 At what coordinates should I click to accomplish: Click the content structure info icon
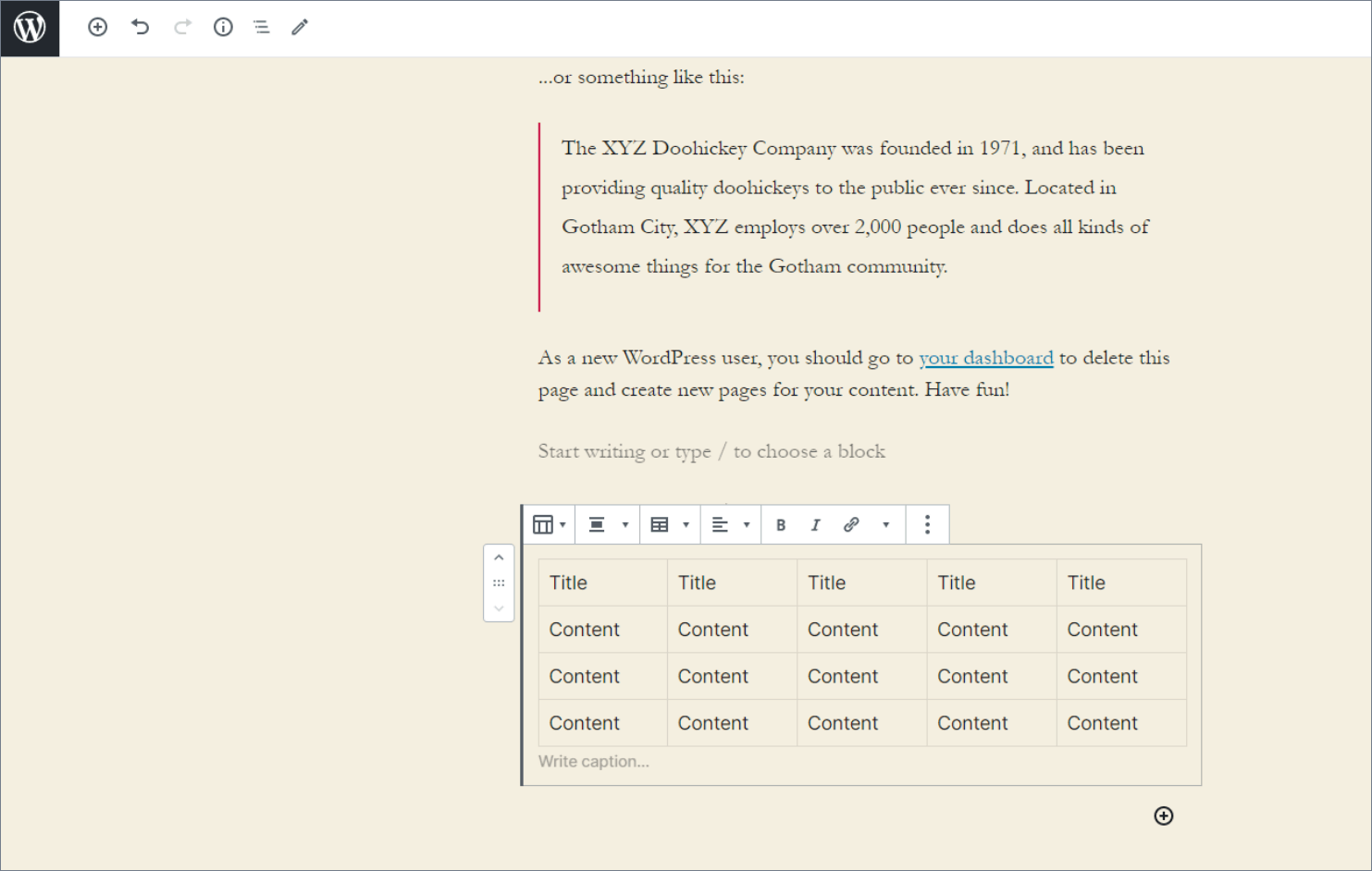223,27
